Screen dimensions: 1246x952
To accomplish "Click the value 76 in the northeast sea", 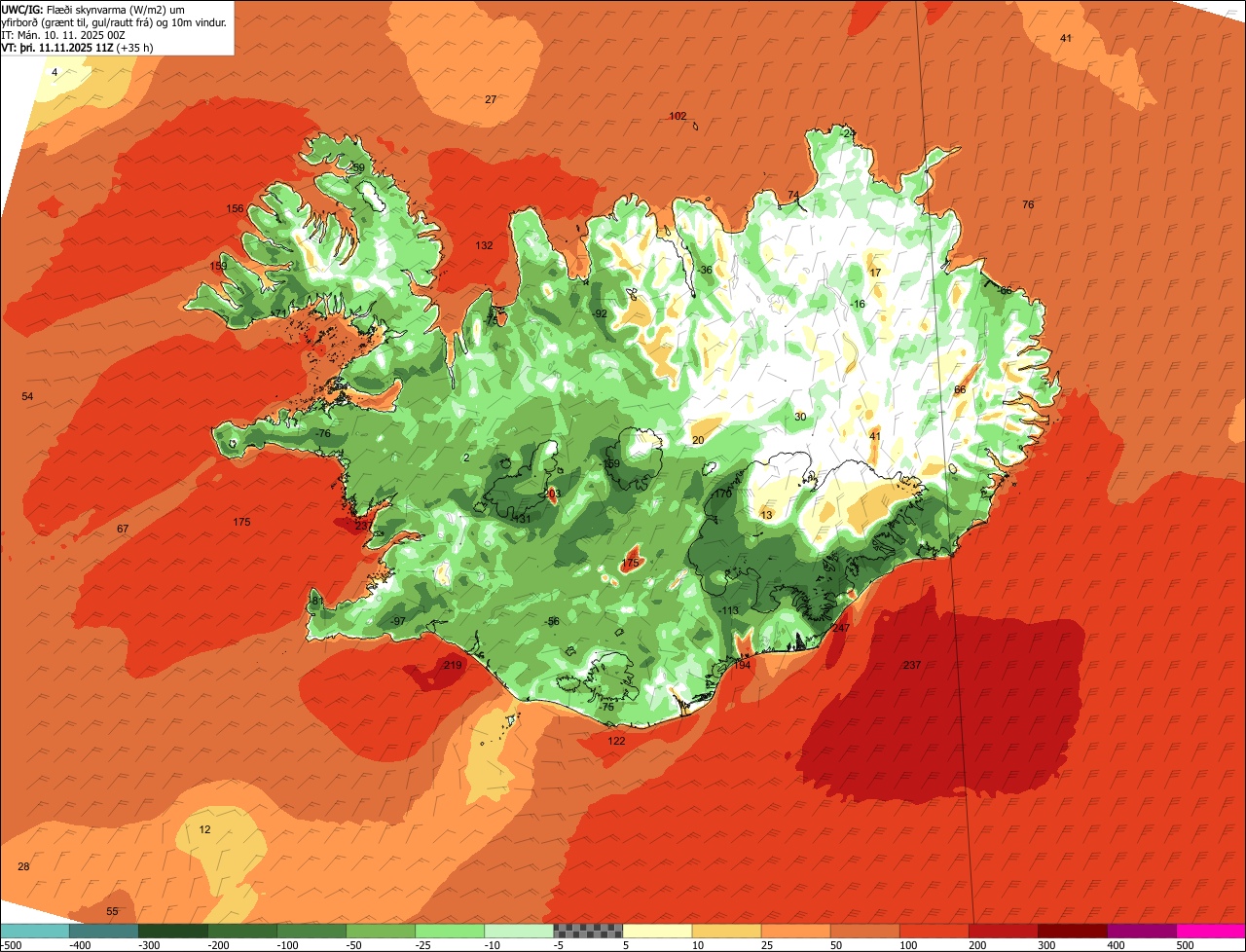I will (1028, 204).
